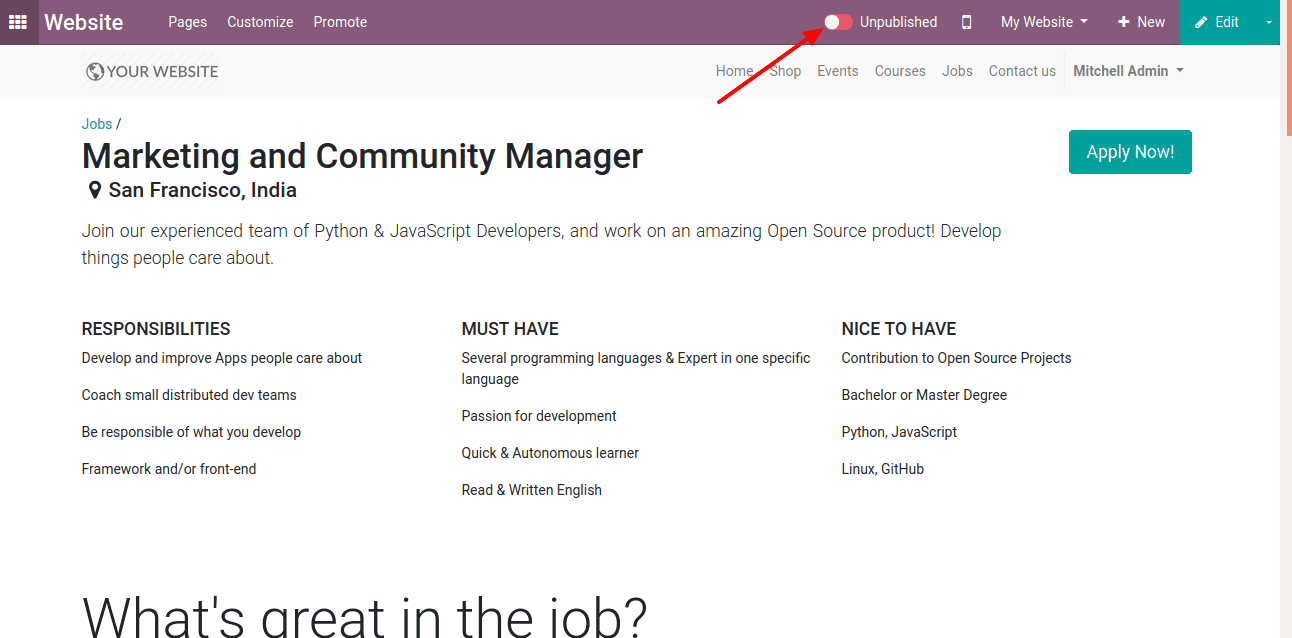Toggle the Unpublished switch to publish
Image resolution: width=1292 pixels, height=638 pixels.
838,22
